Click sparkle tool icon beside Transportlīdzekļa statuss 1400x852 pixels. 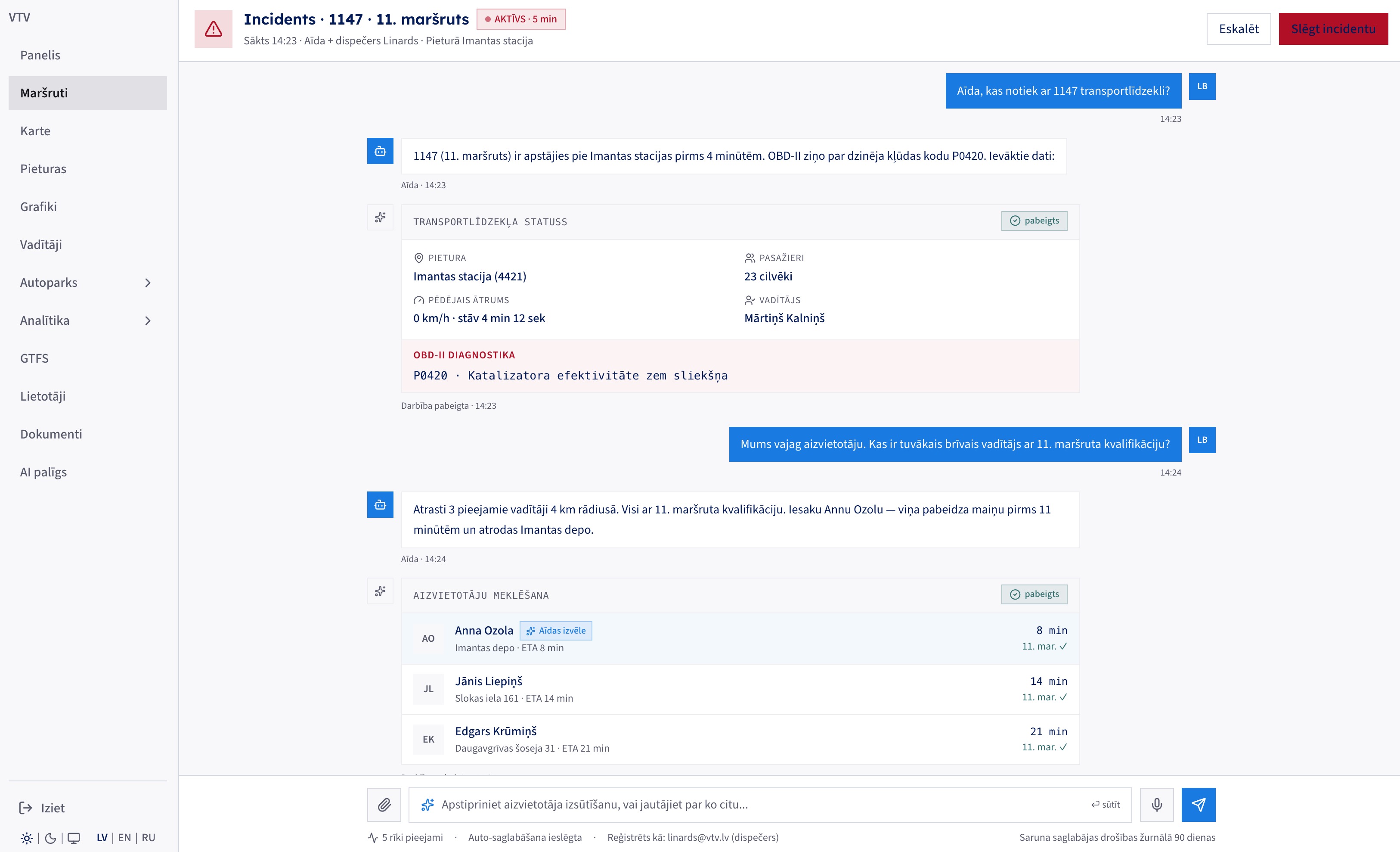click(380, 217)
